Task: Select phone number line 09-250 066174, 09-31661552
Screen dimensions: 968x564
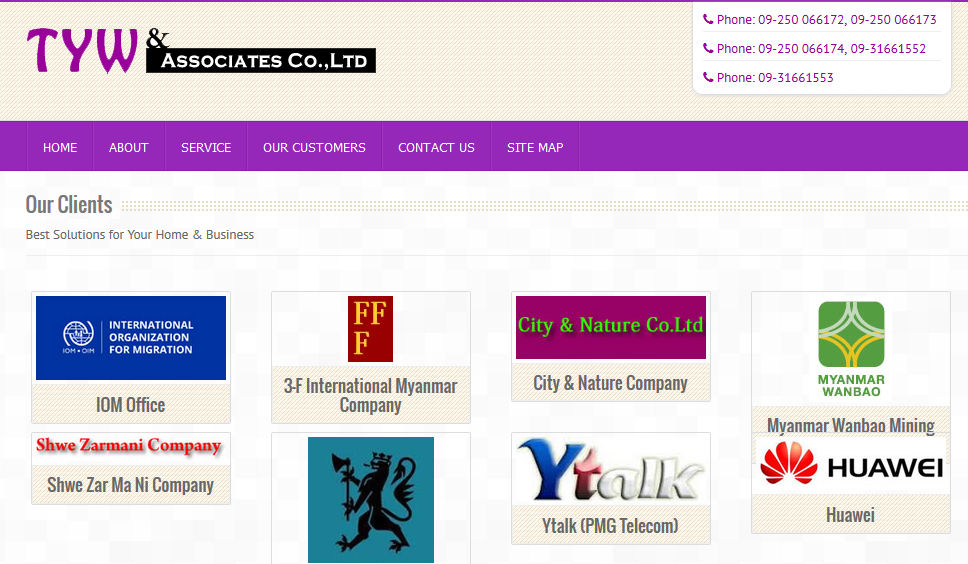Action: tap(821, 49)
